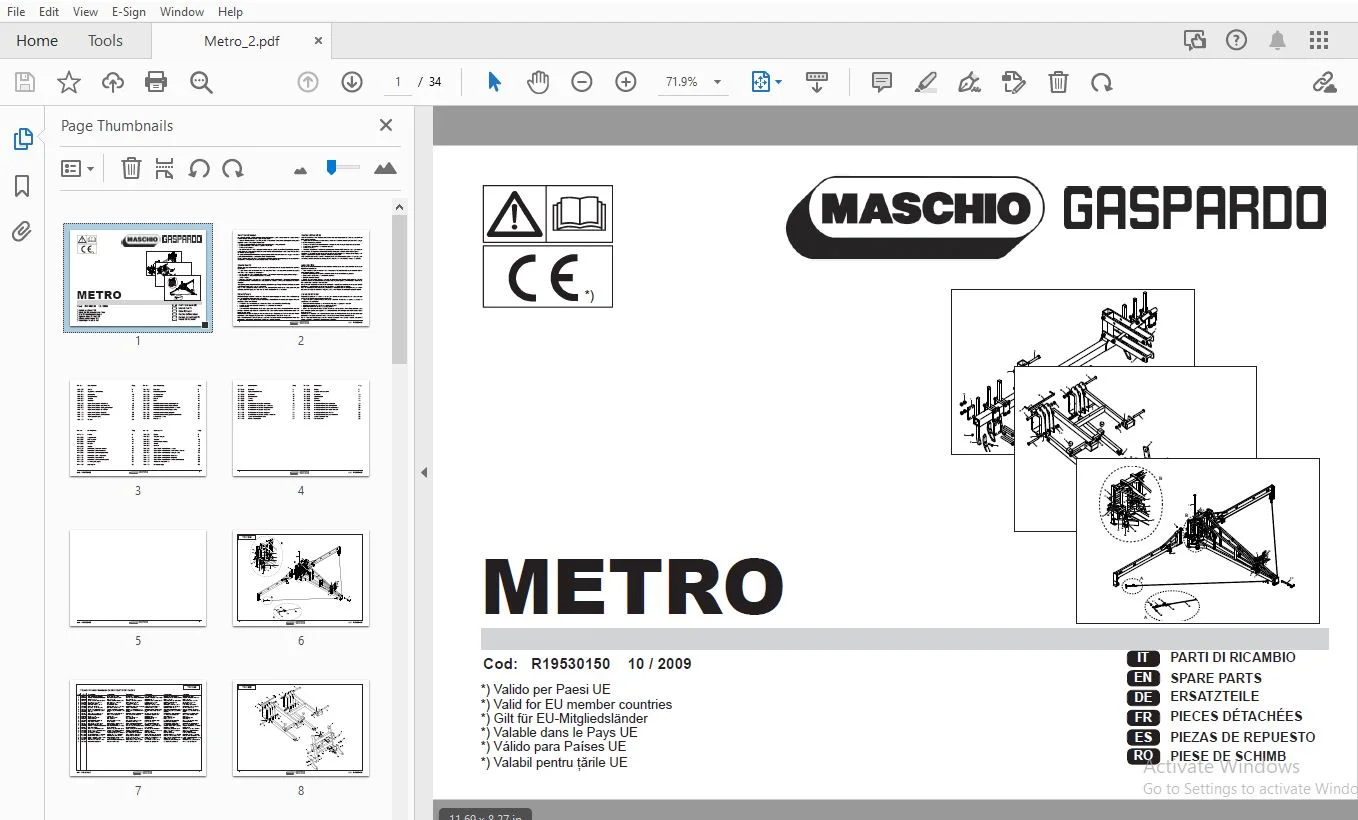Image resolution: width=1358 pixels, height=820 pixels.
Task: Open the scrolling mode keyboard tool
Action: click(x=817, y=82)
